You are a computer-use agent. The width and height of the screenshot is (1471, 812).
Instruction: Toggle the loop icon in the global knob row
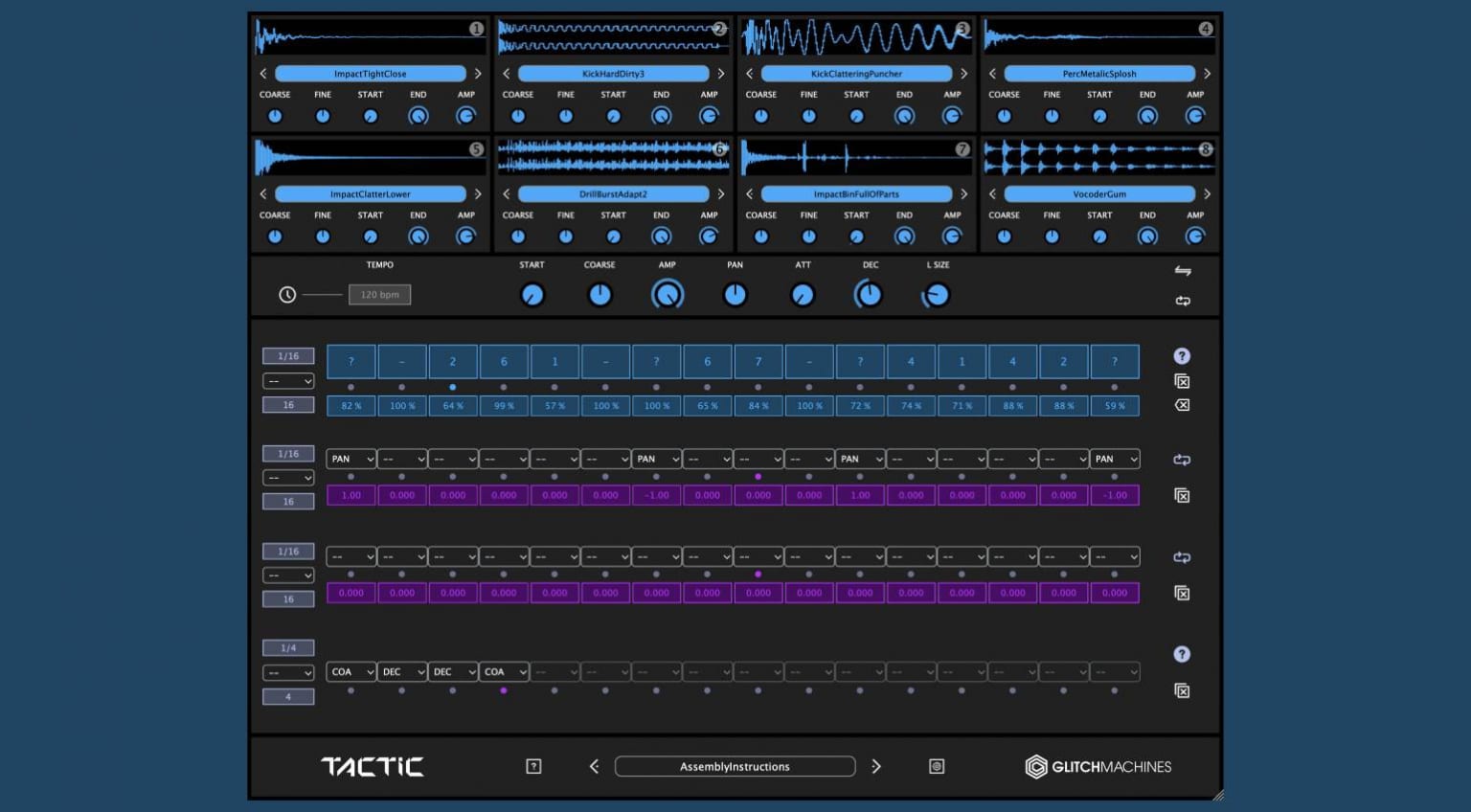pyautogui.click(x=1183, y=301)
